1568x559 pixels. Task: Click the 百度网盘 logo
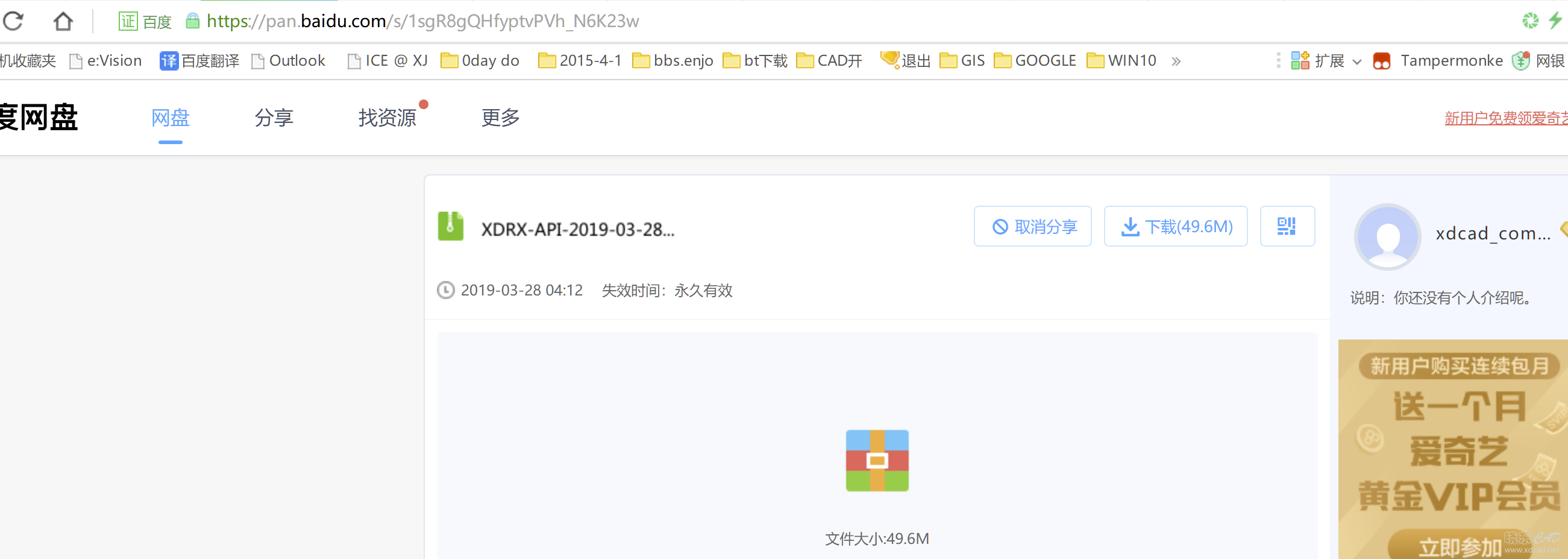pyautogui.click(x=39, y=118)
